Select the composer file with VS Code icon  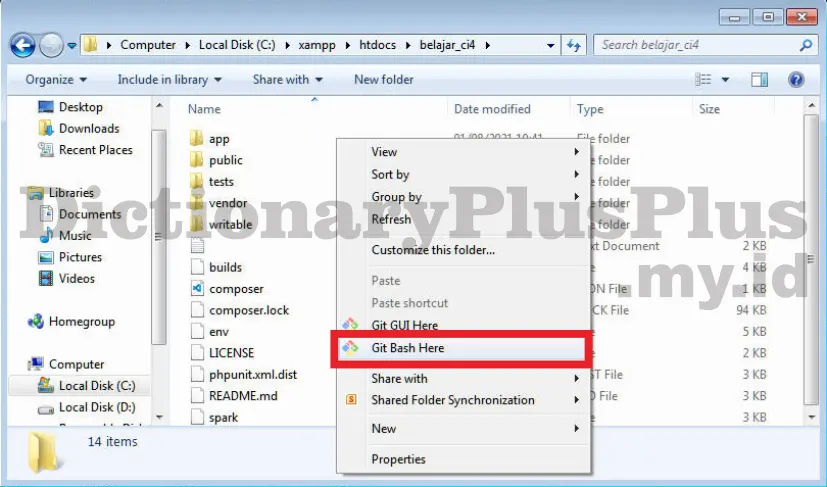coord(227,289)
